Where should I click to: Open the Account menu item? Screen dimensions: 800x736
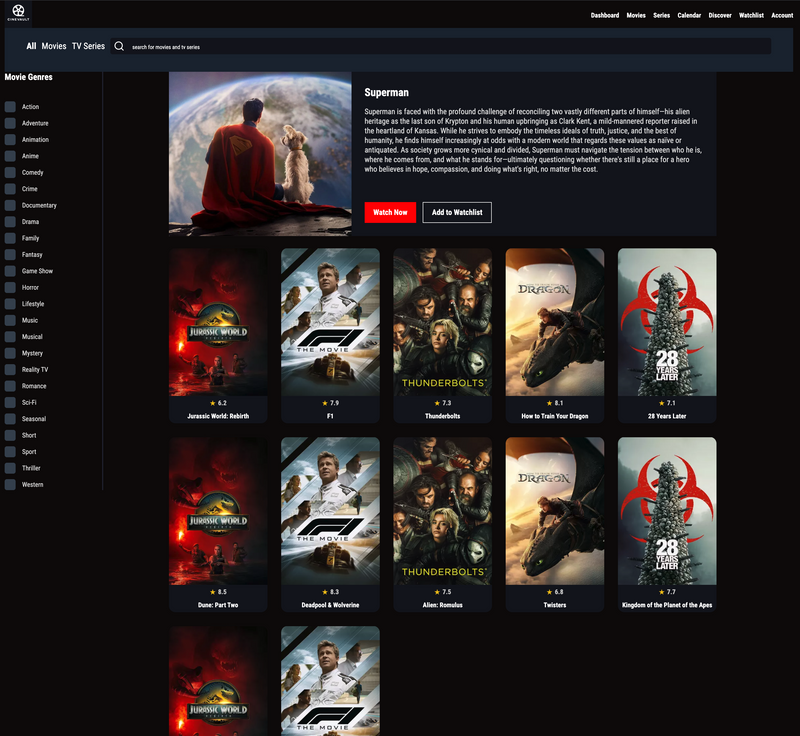click(x=782, y=15)
